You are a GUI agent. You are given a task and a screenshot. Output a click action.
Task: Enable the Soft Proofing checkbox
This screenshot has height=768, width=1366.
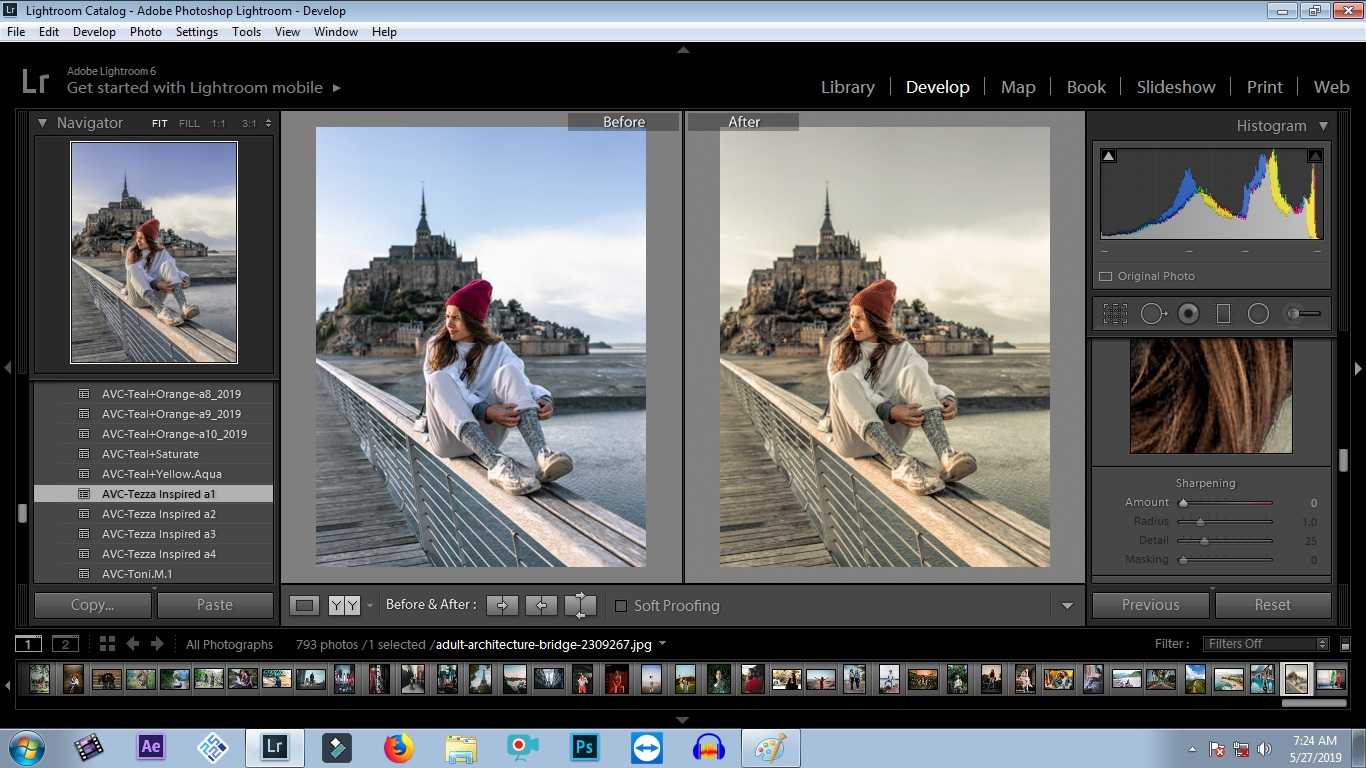coord(621,606)
